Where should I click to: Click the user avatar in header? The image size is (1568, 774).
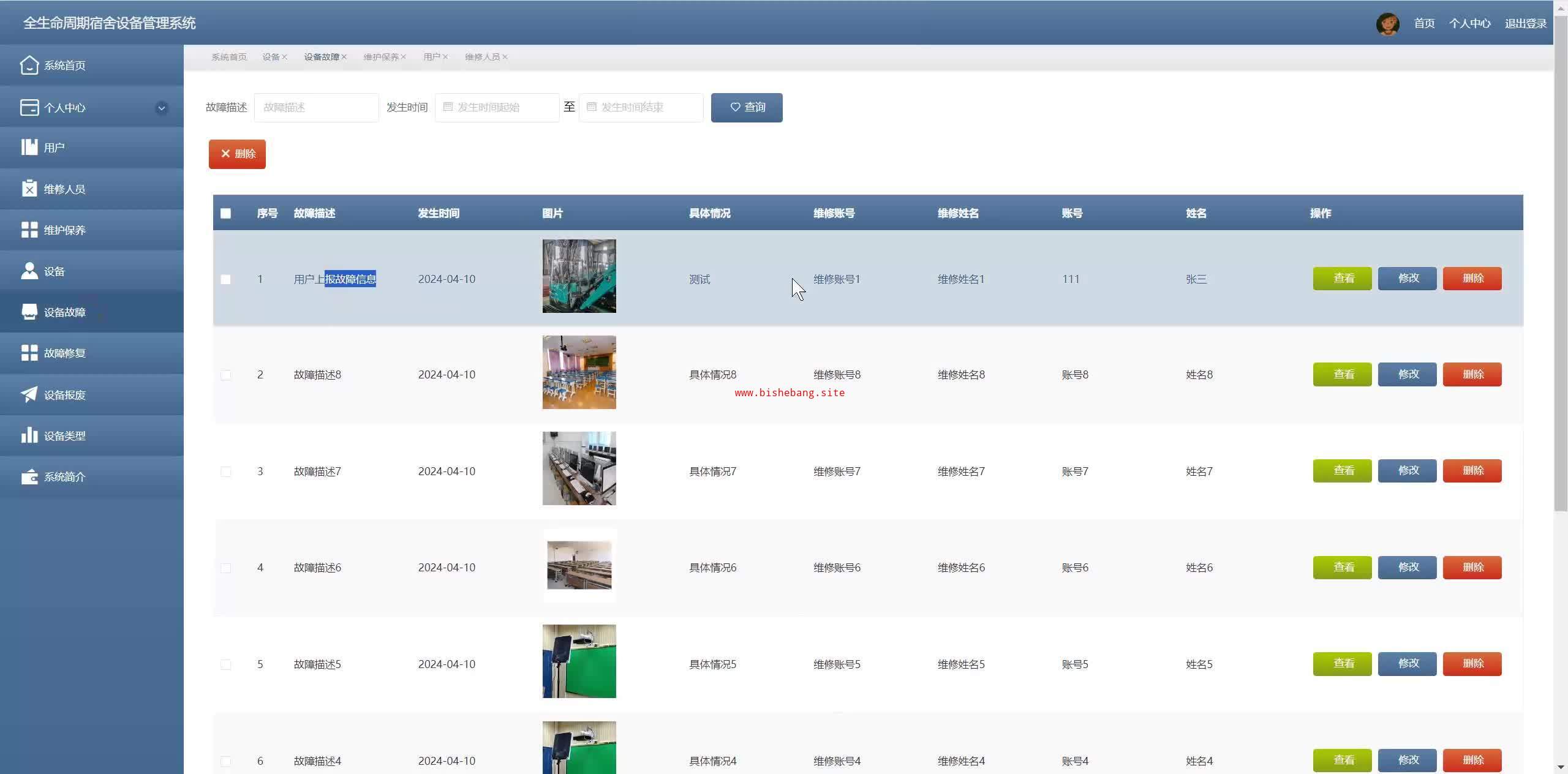tap(1387, 24)
